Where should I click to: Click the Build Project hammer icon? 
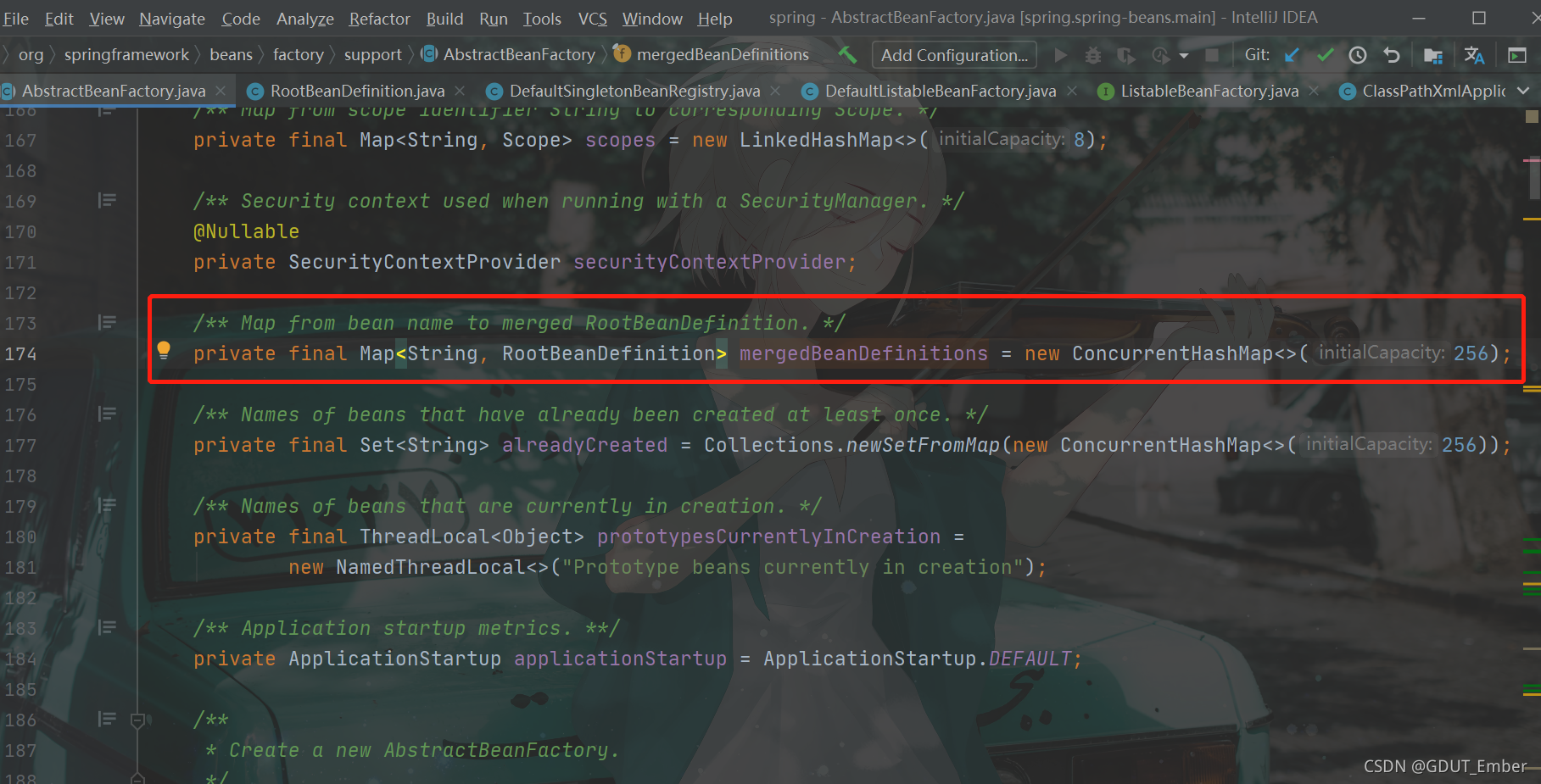click(x=846, y=55)
